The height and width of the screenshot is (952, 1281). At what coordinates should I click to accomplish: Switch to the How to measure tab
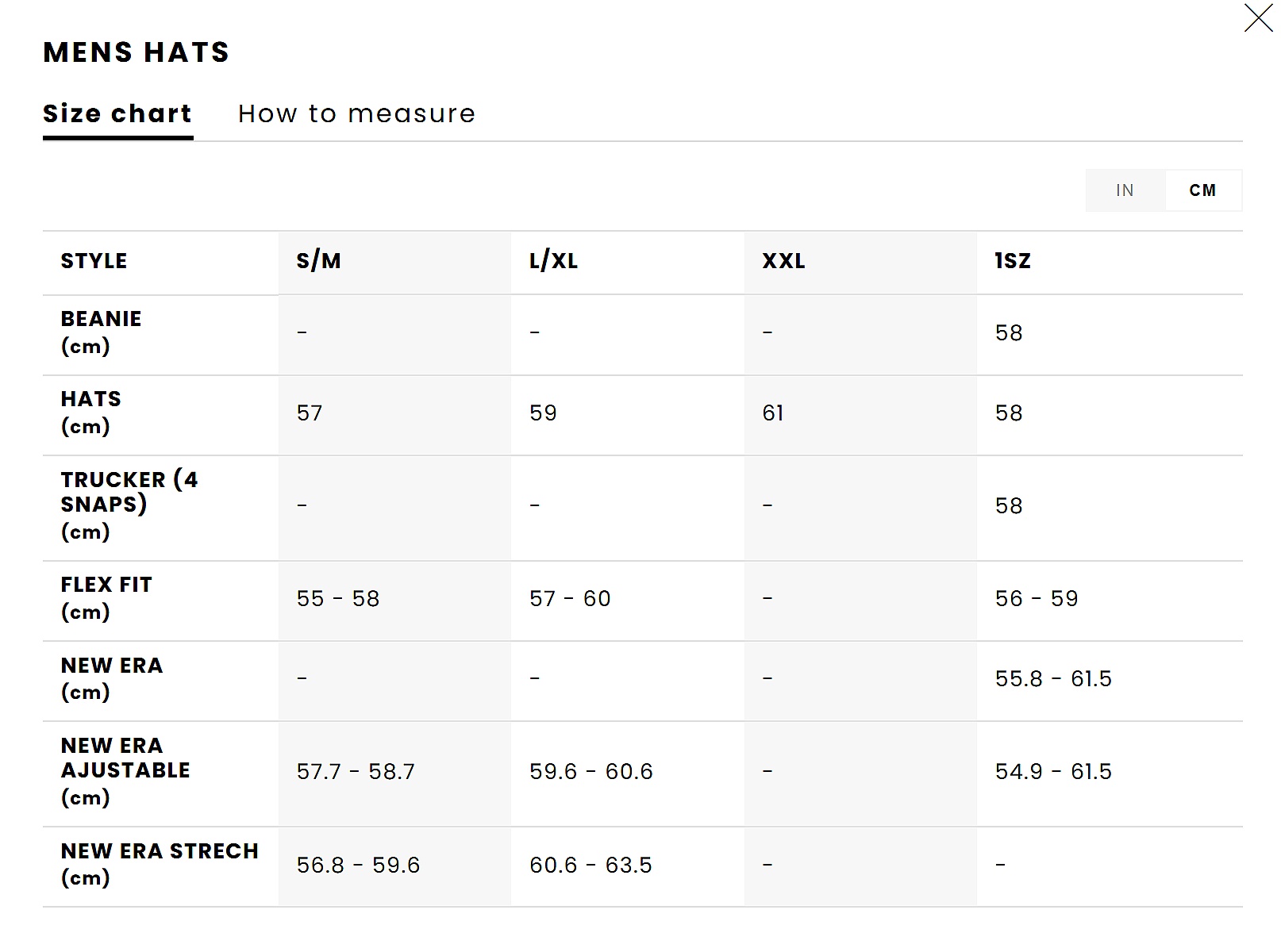click(356, 114)
